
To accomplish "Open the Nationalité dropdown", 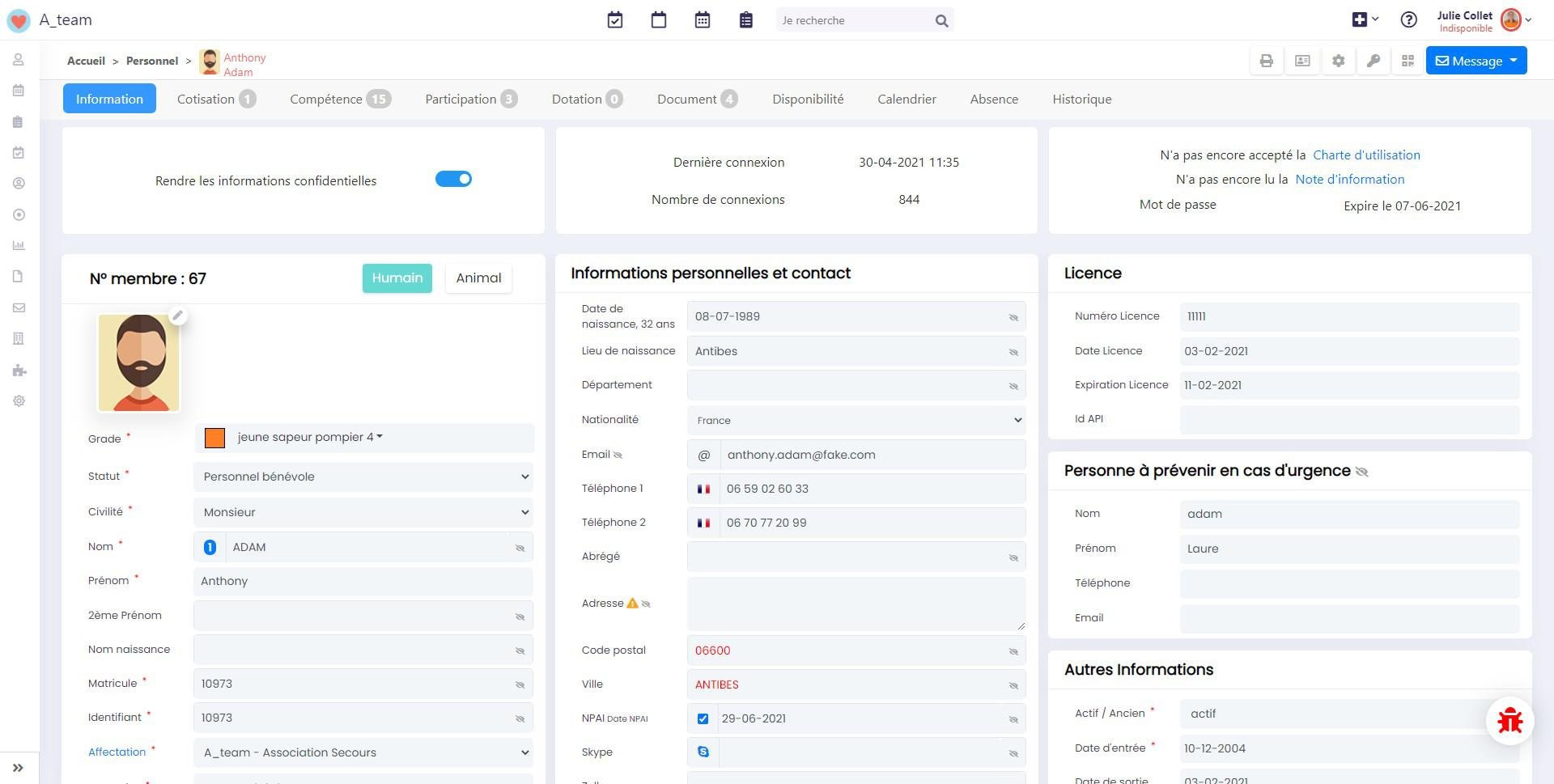I will [x=856, y=420].
